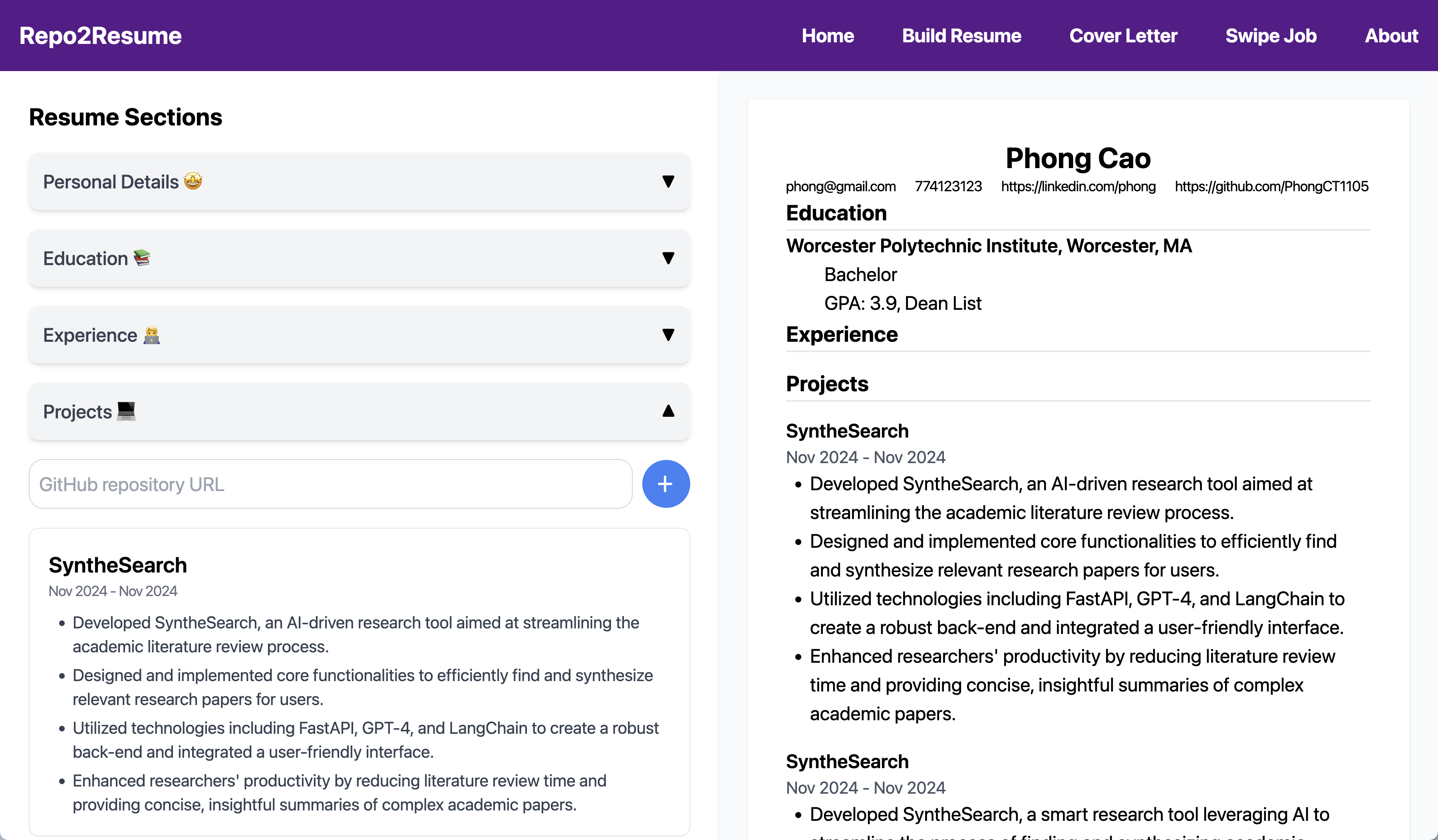The width and height of the screenshot is (1438, 840).
Task: Expand the Education section arrow
Action: (667, 258)
